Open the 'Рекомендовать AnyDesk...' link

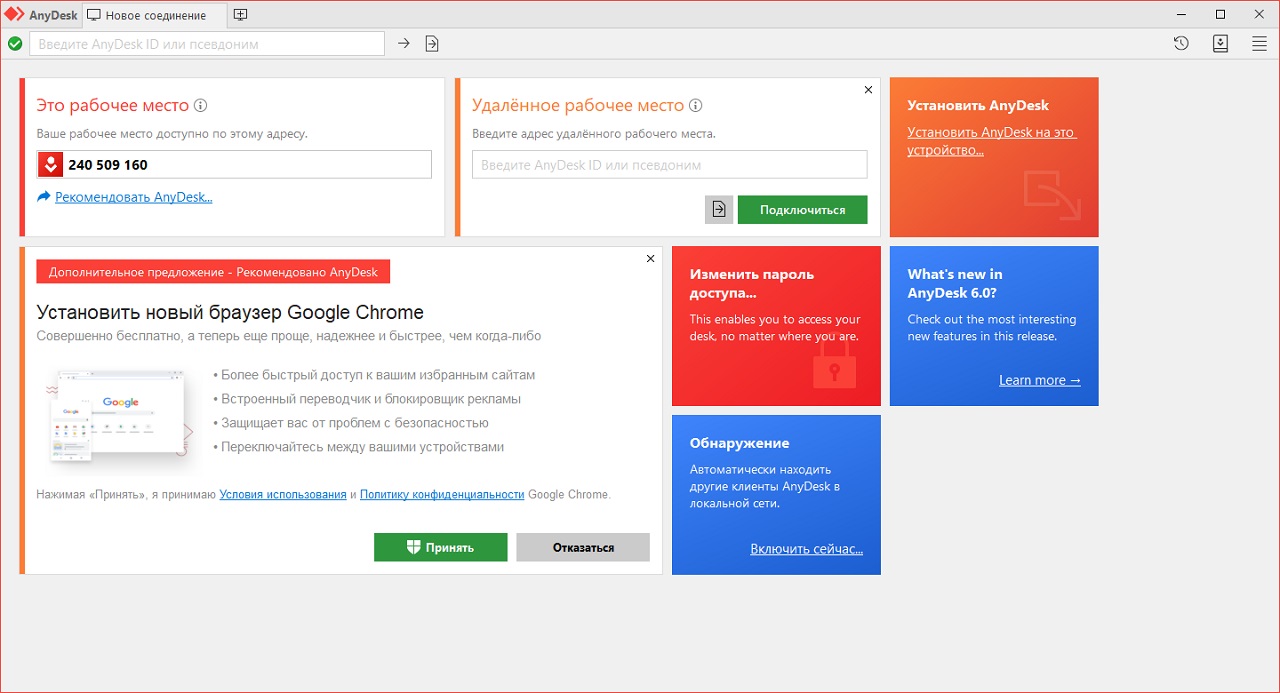click(133, 197)
